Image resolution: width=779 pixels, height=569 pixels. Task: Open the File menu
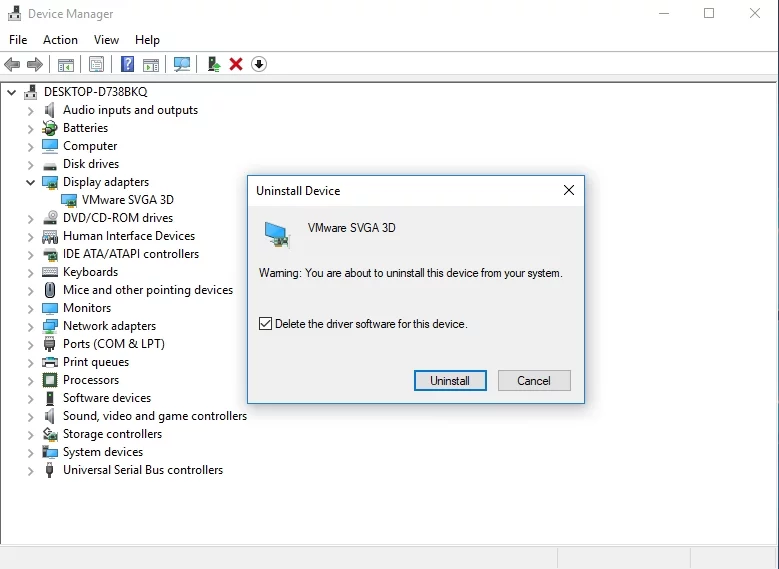click(18, 40)
